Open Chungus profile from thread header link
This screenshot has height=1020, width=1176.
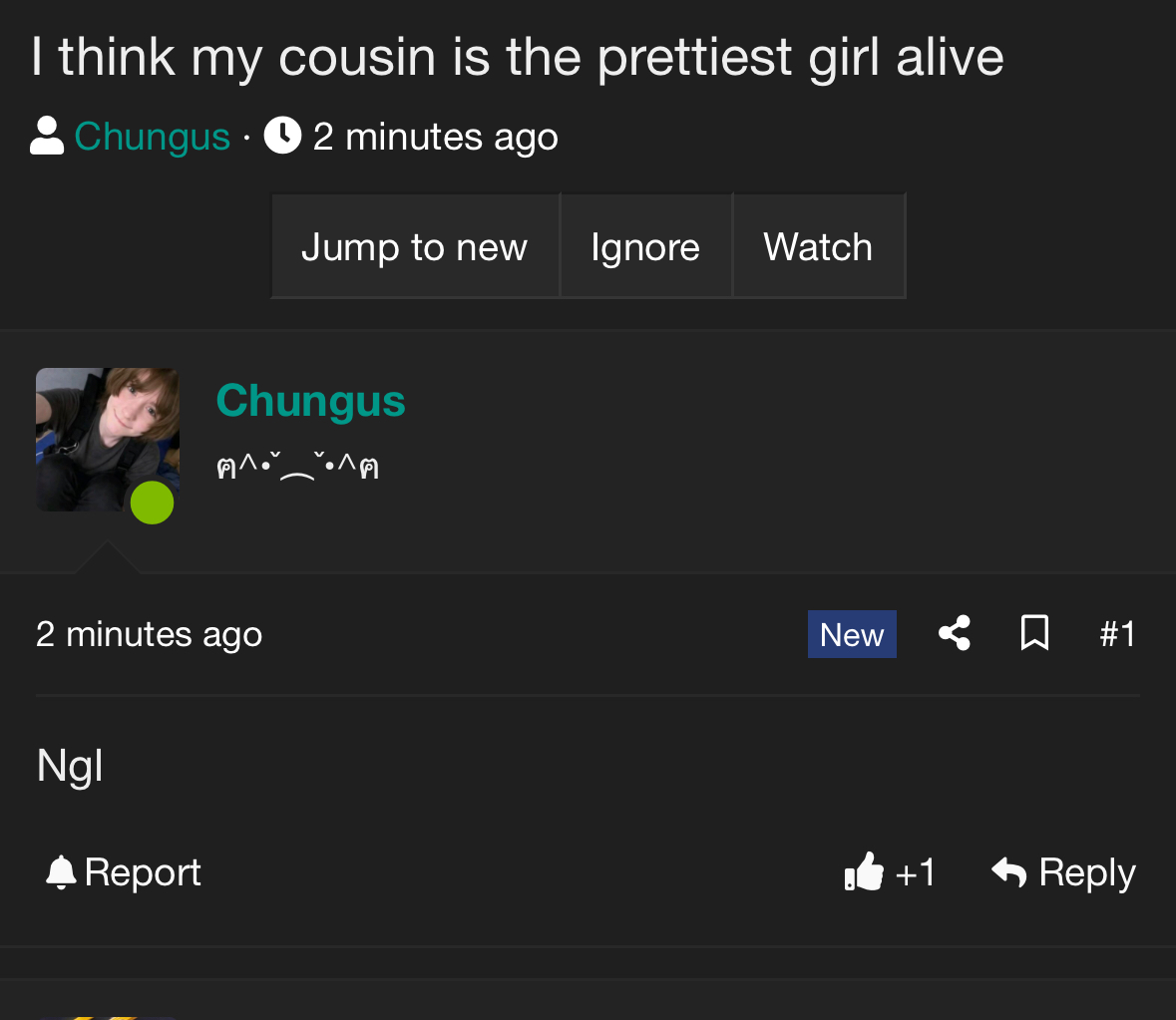click(x=153, y=137)
